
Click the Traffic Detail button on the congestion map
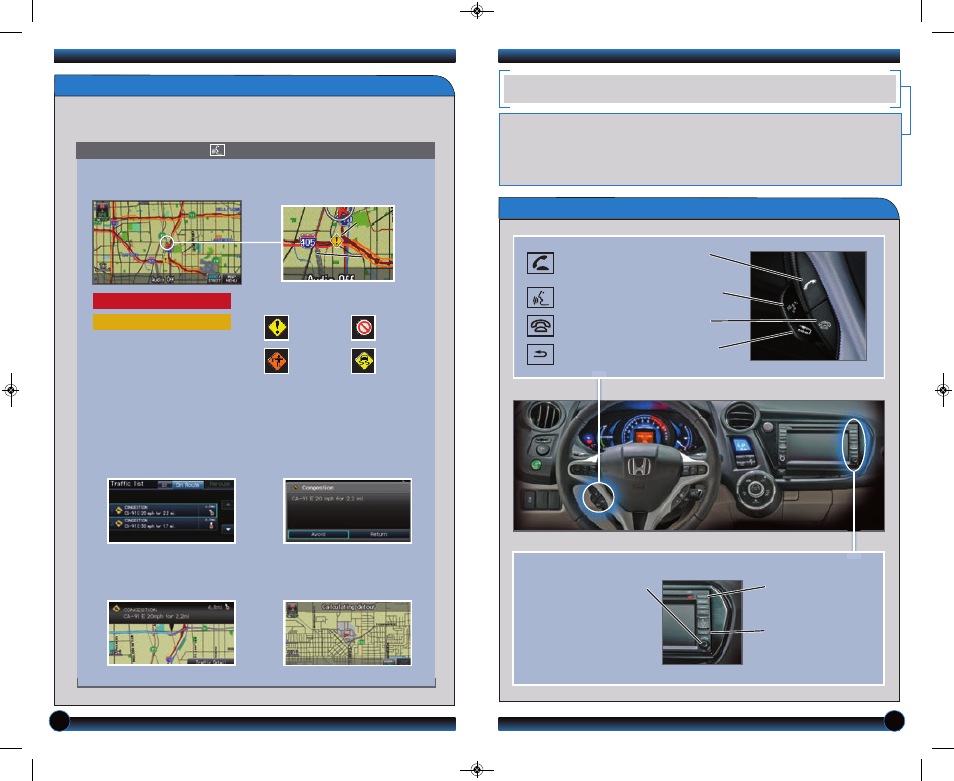coord(211,662)
